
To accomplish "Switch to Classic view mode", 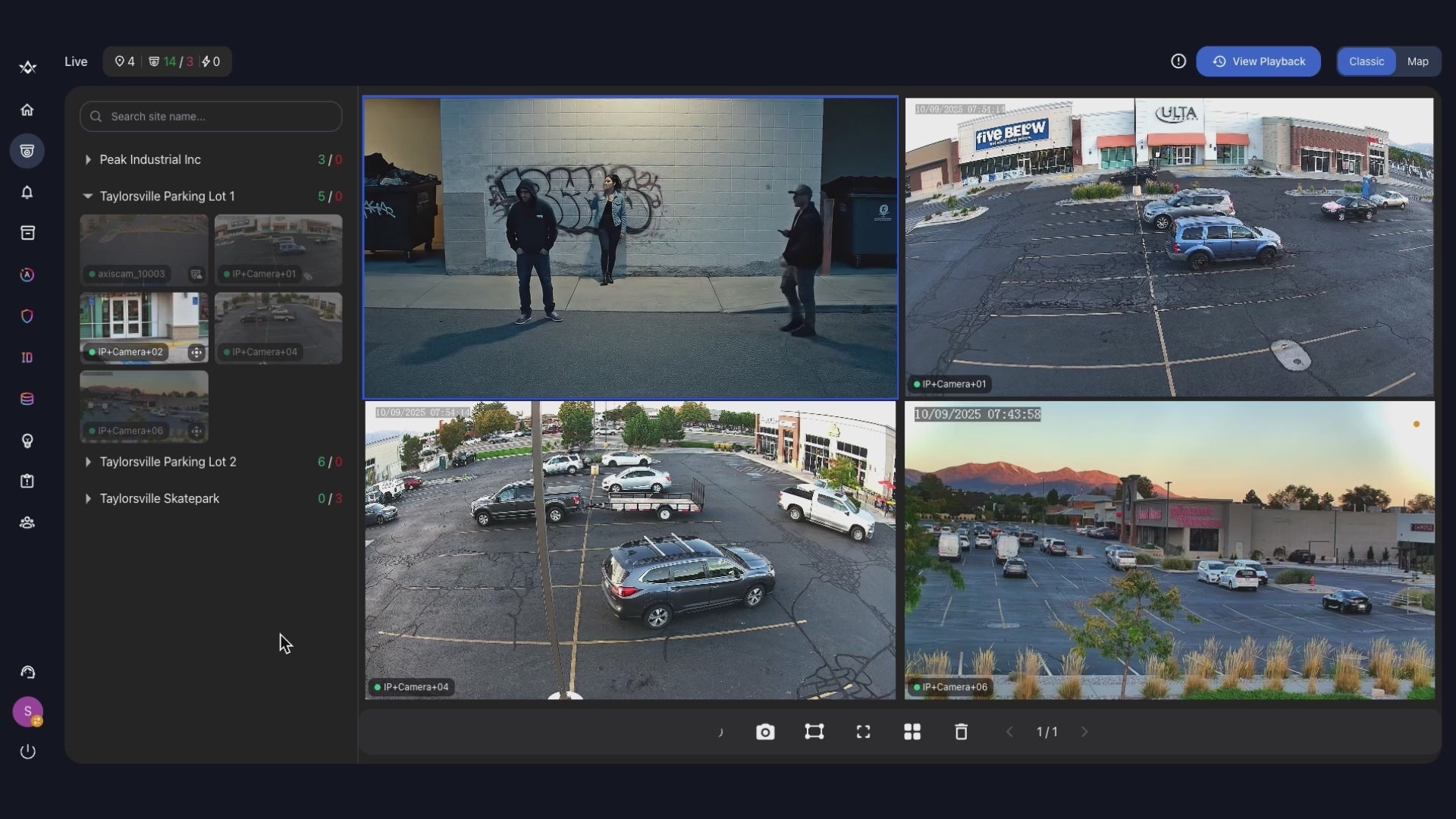I will pyautogui.click(x=1366, y=61).
